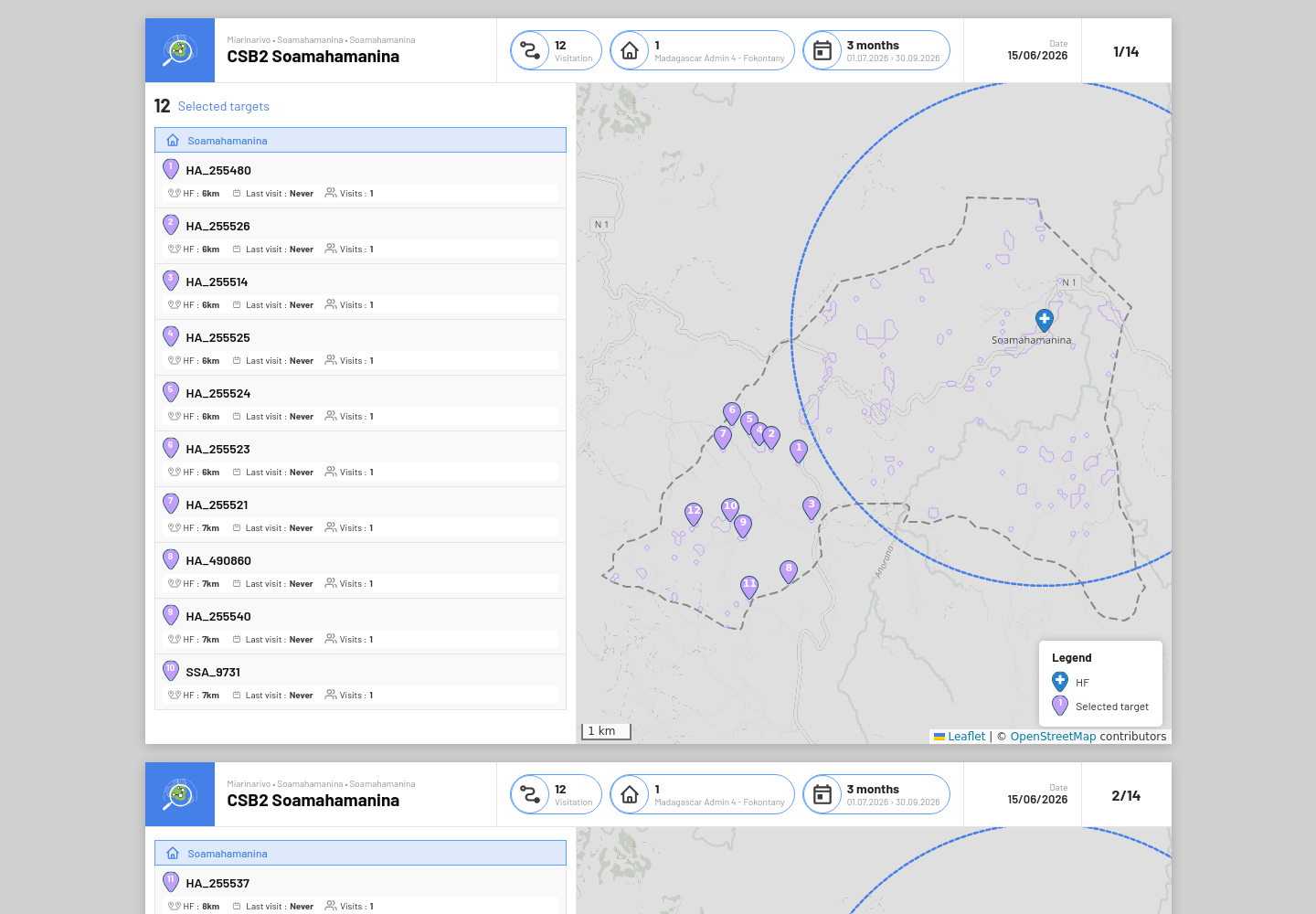The width and height of the screenshot is (1316, 914).
Task: Select map marker number 11
Action: pyautogui.click(x=749, y=587)
